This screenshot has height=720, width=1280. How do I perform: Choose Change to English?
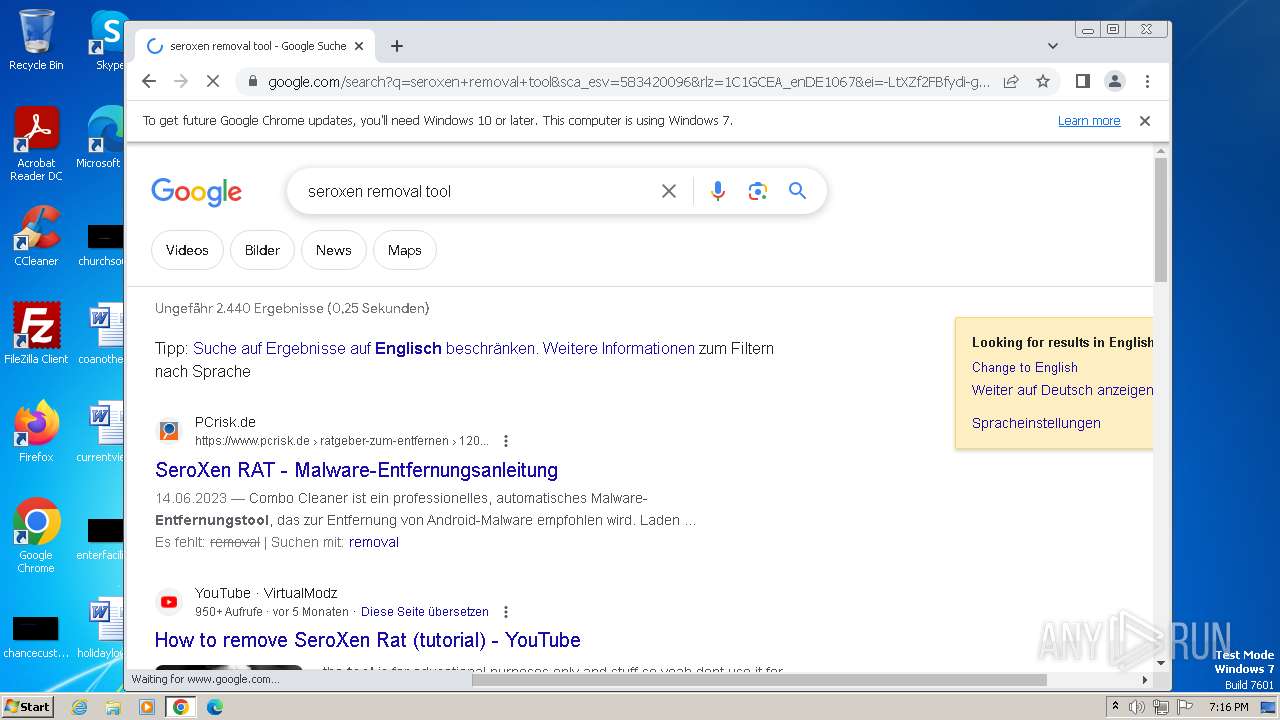pyautogui.click(x=1025, y=367)
